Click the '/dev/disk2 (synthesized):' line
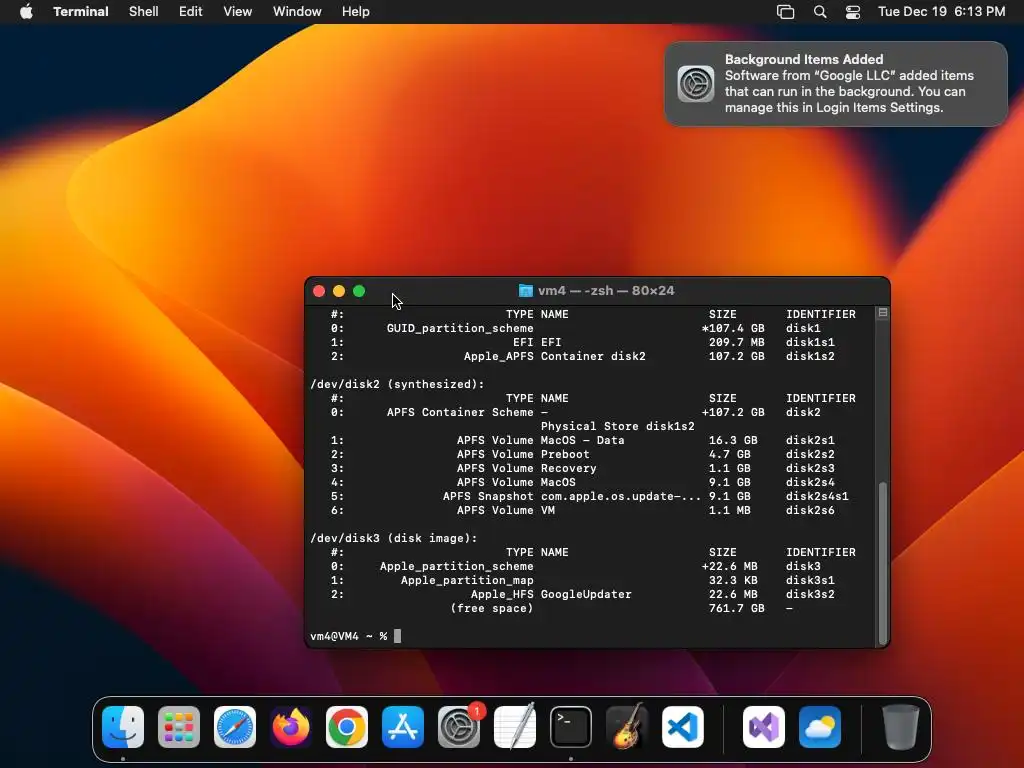Image resolution: width=1024 pixels, height=768 pixels. [x=398, y=384]
